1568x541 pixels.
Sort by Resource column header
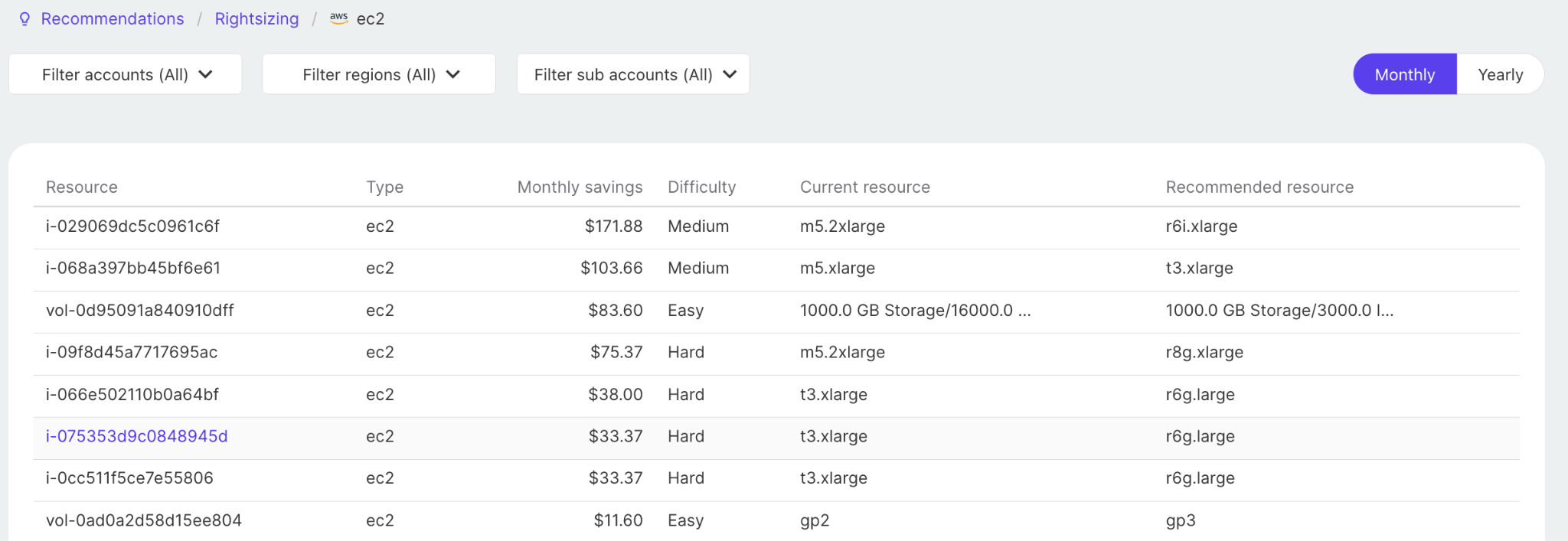click(82, 187)
